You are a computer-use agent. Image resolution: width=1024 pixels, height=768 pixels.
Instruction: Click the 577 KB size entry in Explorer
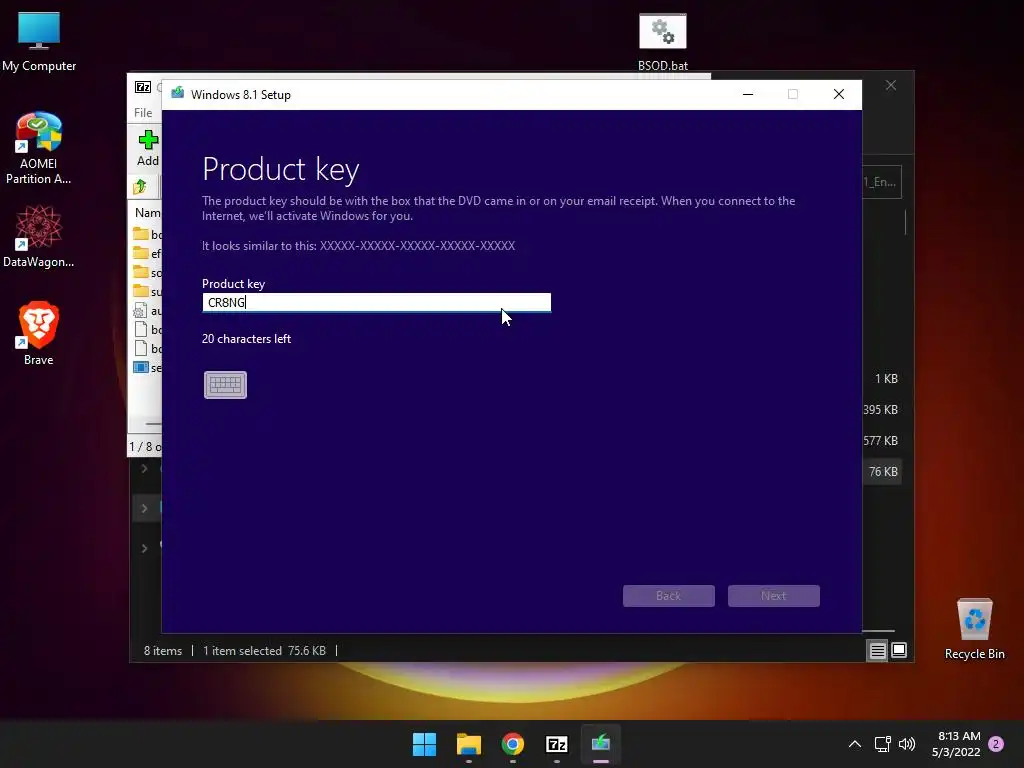tap(880, 441)
